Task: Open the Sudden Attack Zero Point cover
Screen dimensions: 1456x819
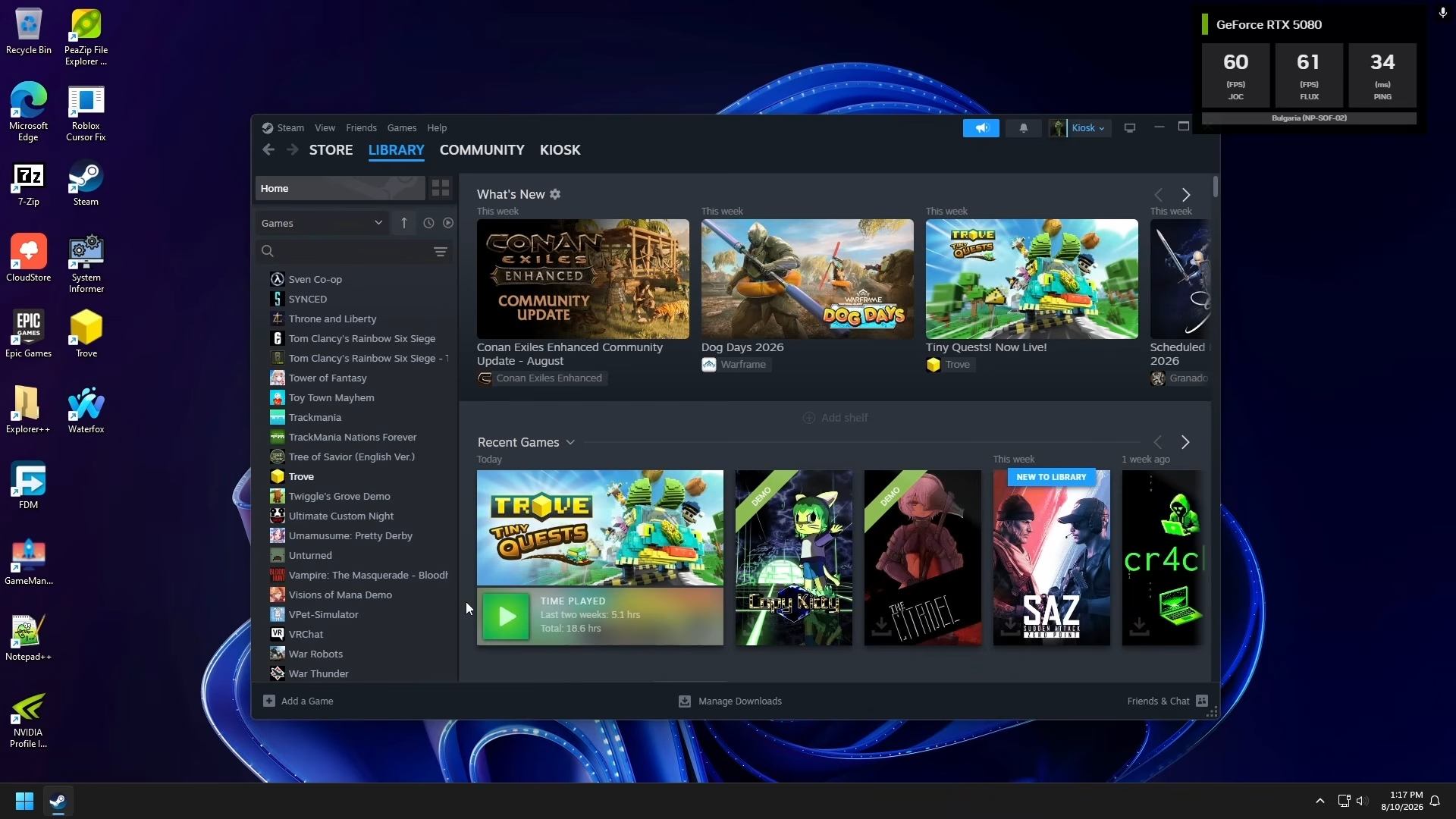Action: (1052, 558)
